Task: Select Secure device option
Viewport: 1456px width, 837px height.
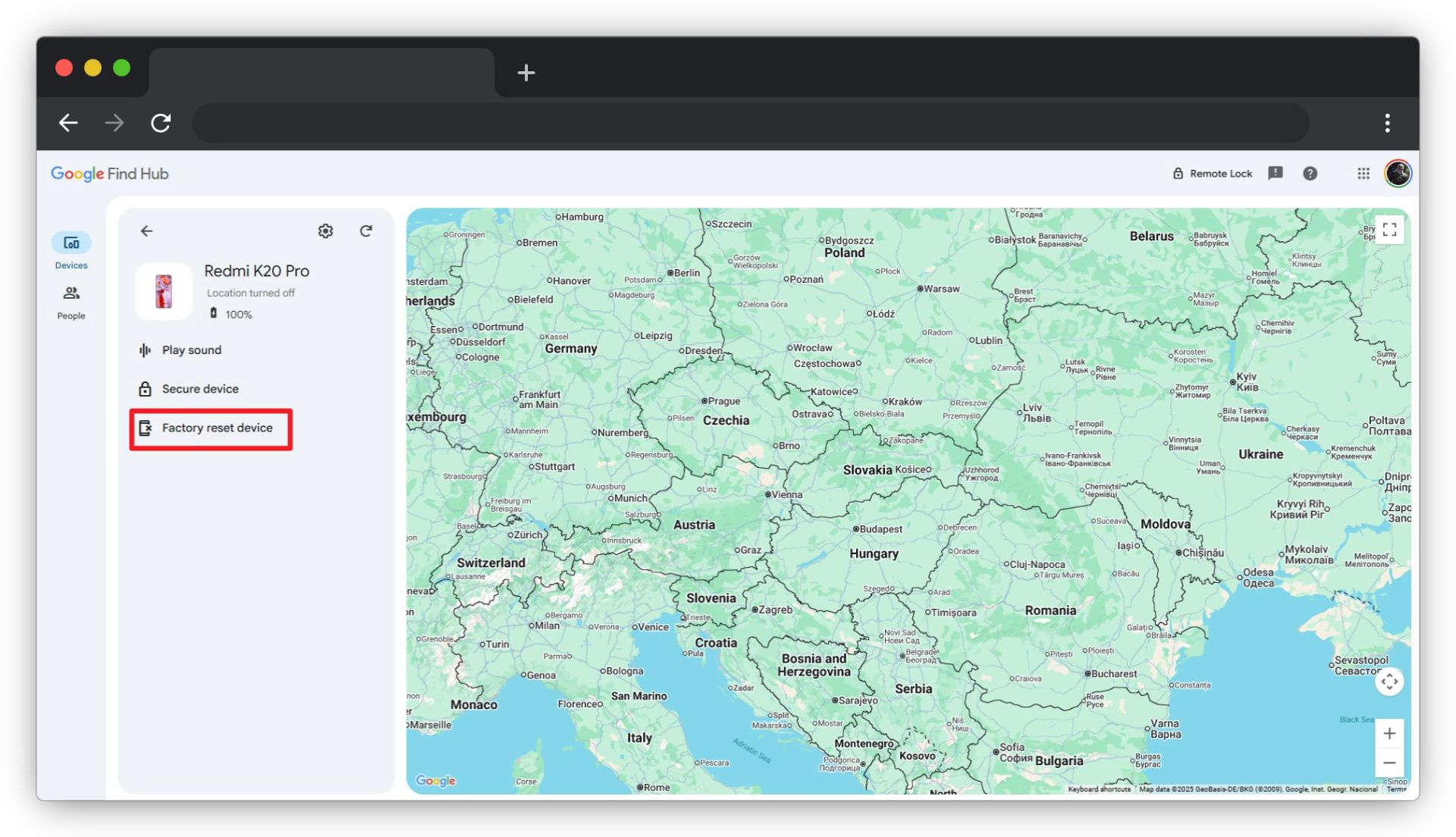Action: click(199, 389)
